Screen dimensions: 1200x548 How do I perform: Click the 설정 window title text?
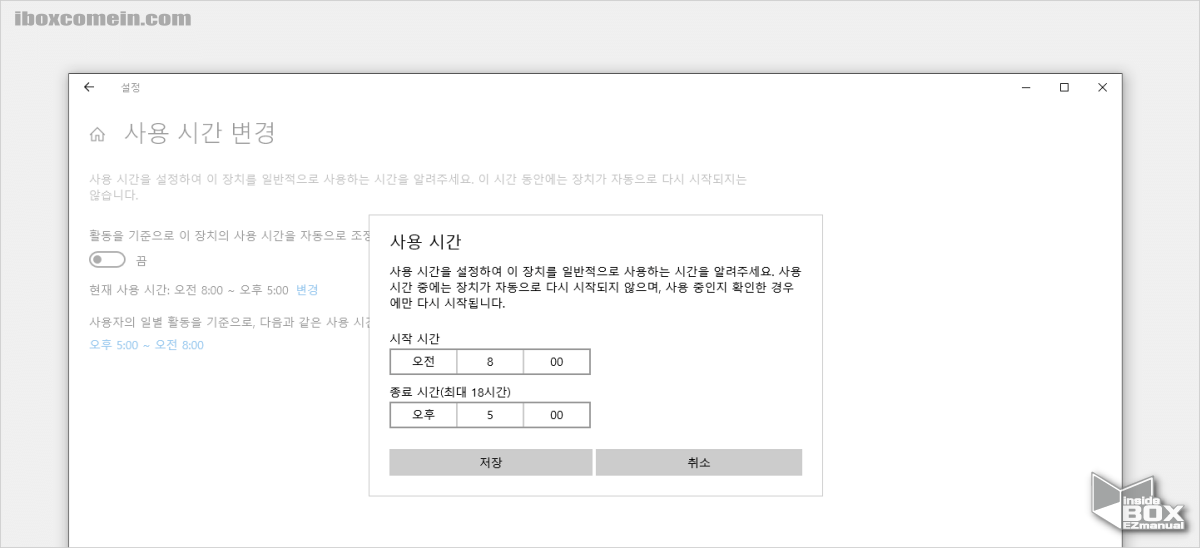click(130, 87)
